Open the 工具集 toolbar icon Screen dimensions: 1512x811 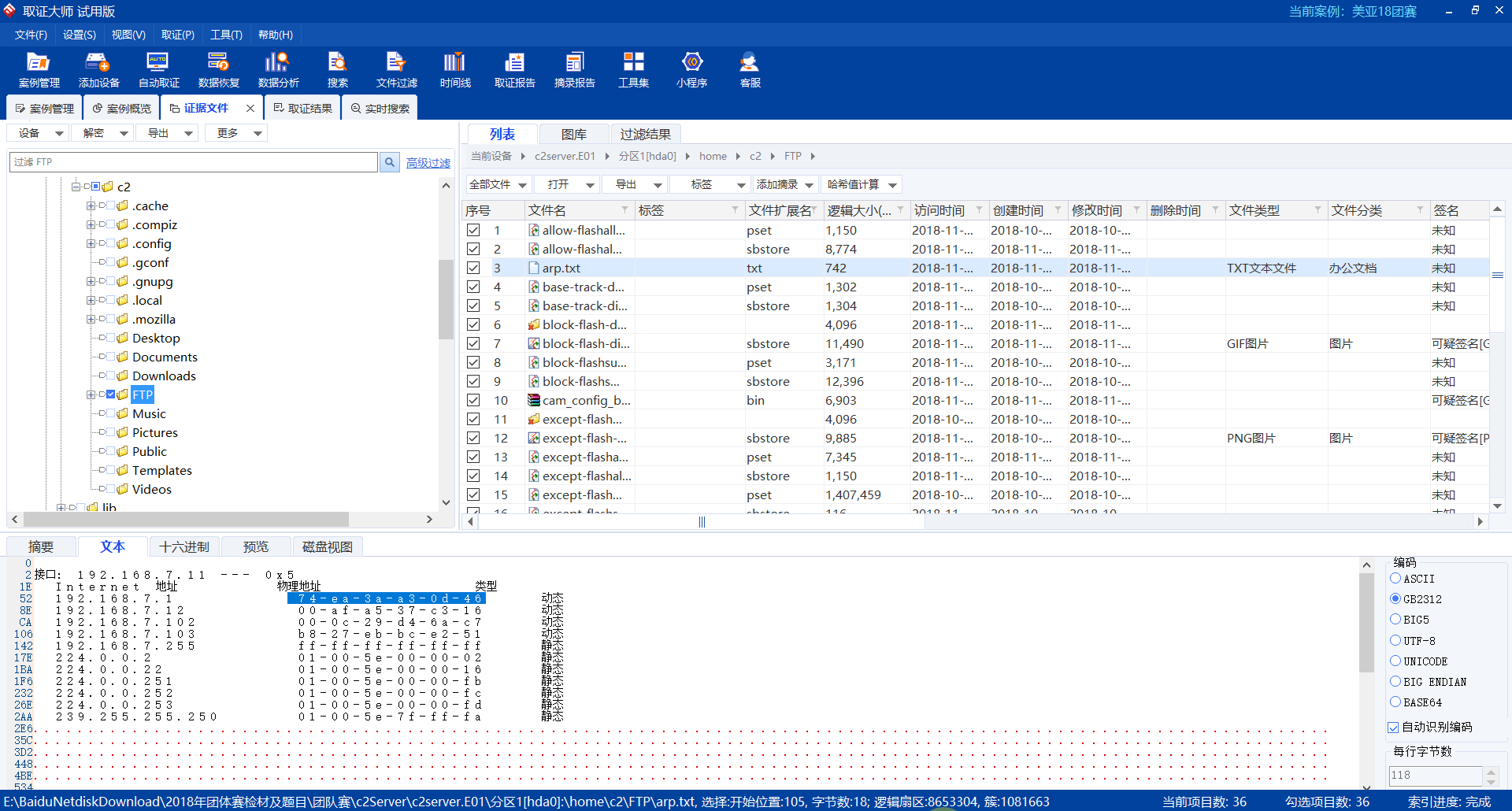tap(633, 69)
